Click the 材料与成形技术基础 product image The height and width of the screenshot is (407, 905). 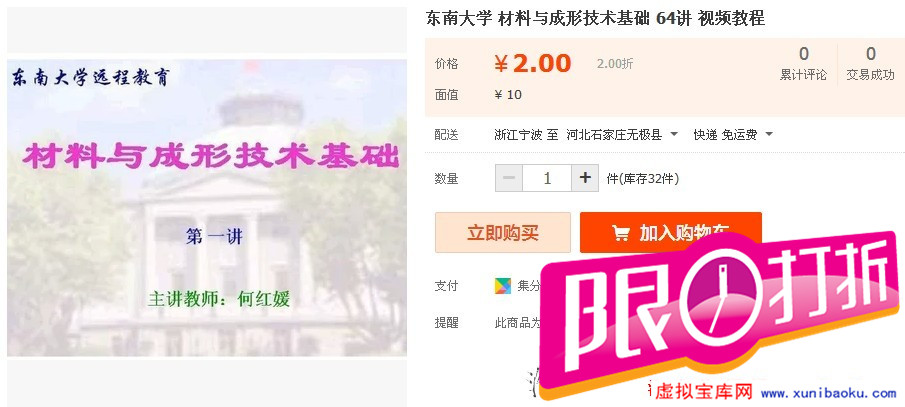(x=207, y=208)
